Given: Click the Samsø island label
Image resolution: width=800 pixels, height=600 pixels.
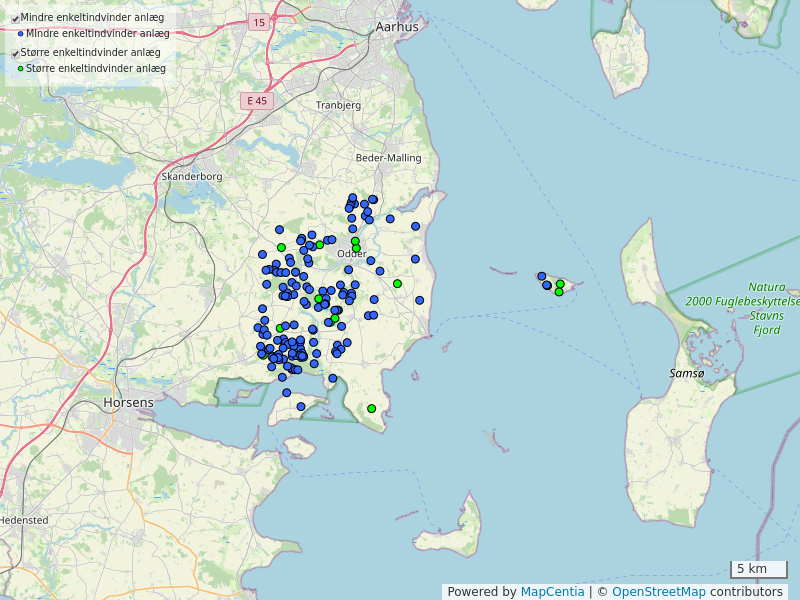Looking at the screenshot, I should (687, 373).
